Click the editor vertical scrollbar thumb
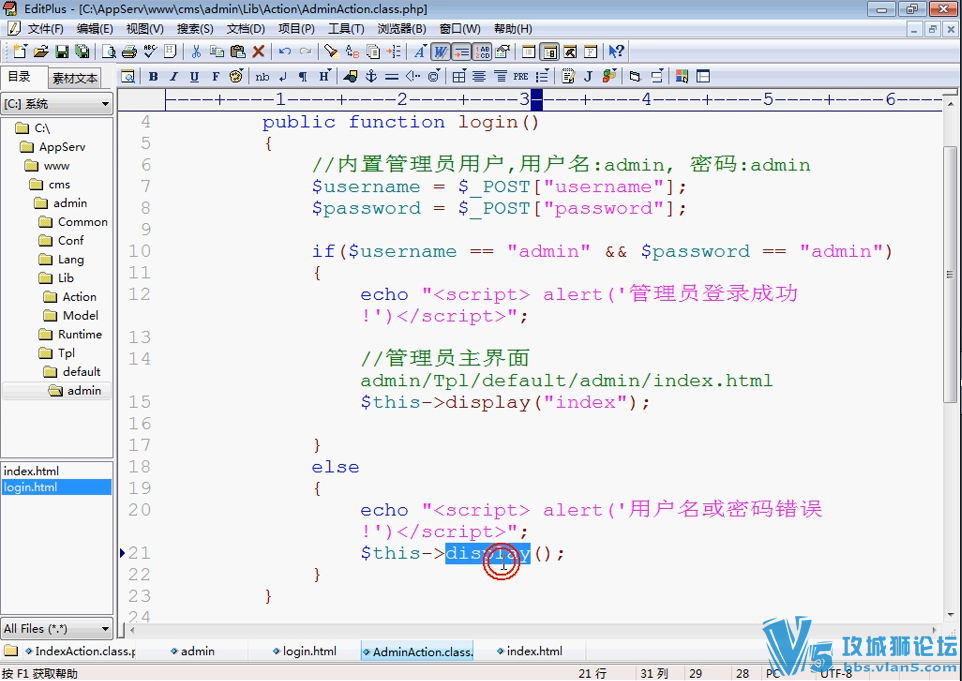This screenshot has height=681, width=962. [950, 274]
